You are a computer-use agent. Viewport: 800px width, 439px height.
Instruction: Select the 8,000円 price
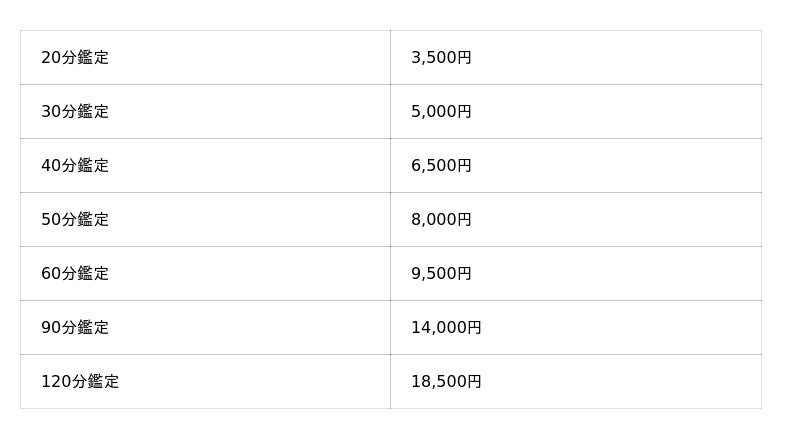tap(441, 220)
